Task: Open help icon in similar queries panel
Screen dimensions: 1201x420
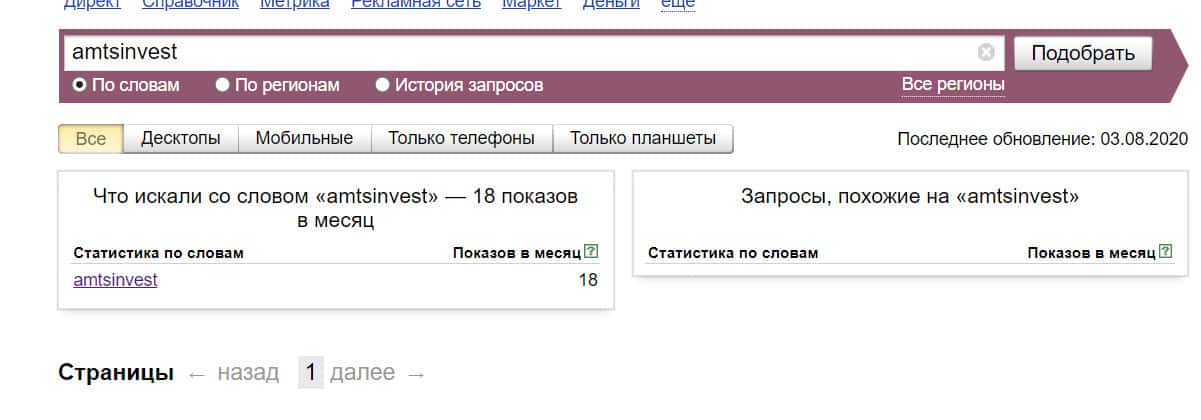Action: [1165, 252]
